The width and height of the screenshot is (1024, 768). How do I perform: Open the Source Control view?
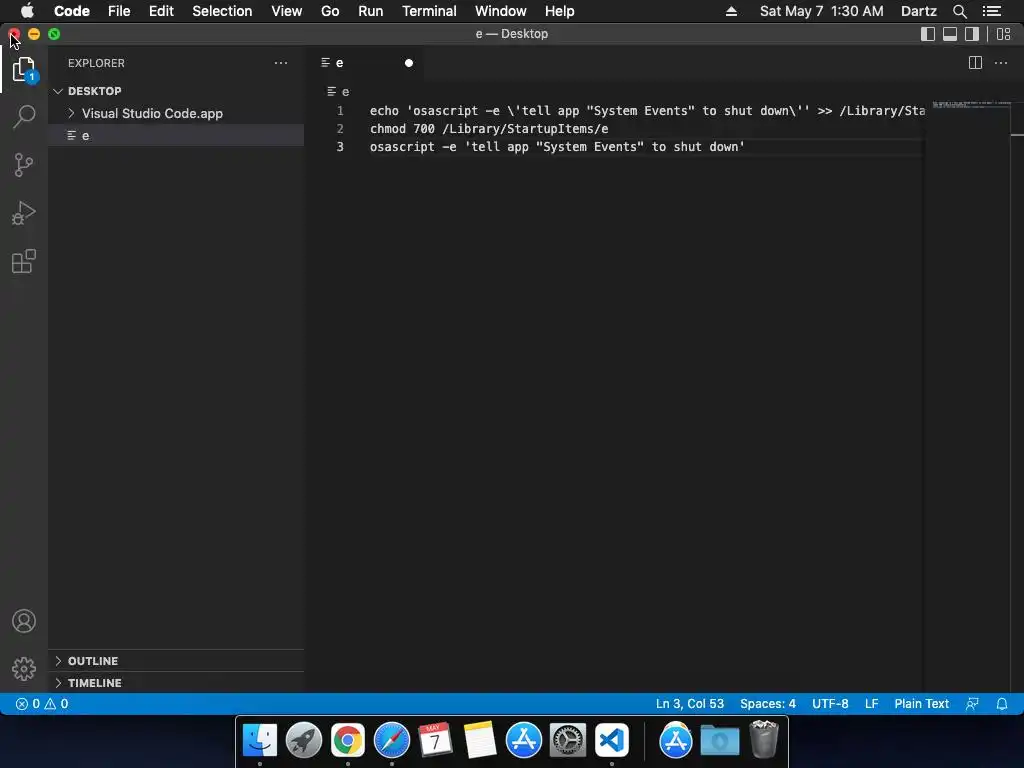point(24,165)
